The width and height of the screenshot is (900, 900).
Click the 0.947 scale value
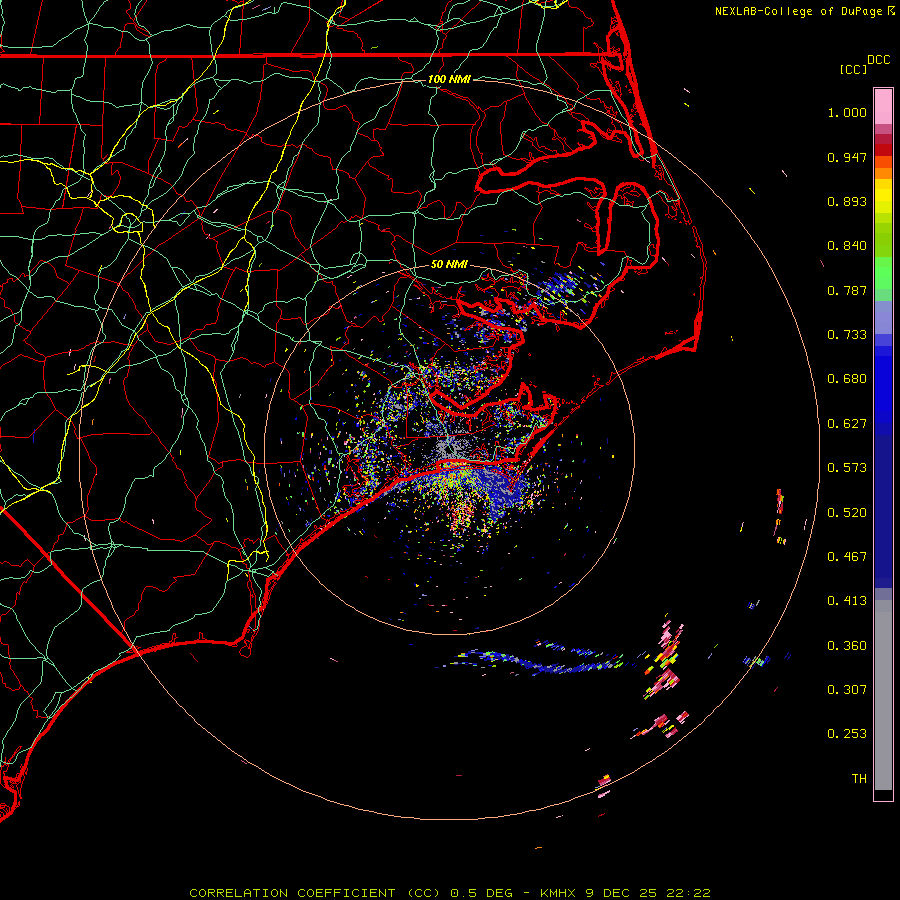pyautogui.click(x=847, y=157)
